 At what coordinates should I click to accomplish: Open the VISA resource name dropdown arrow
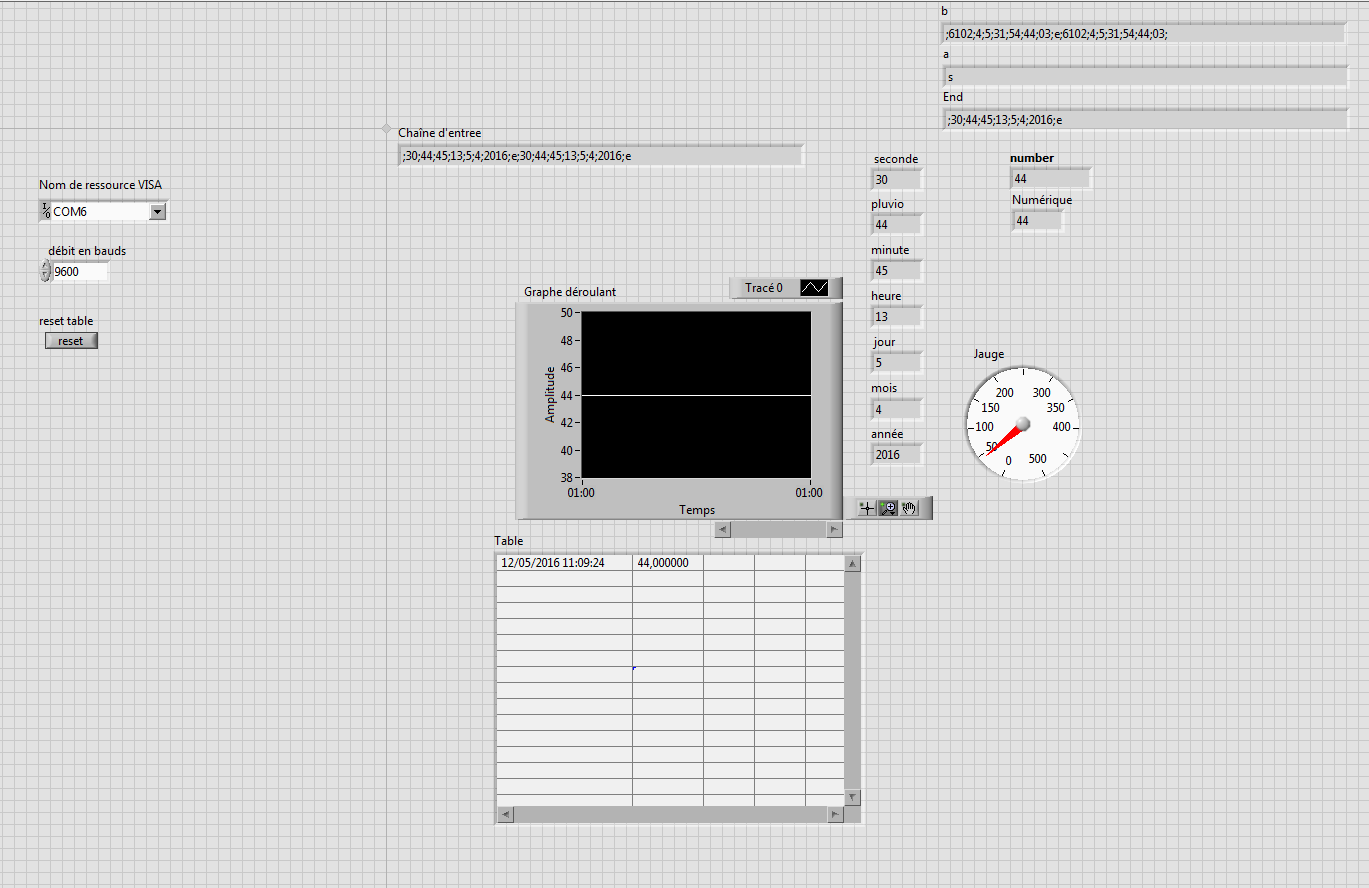[x=157, y=212]
